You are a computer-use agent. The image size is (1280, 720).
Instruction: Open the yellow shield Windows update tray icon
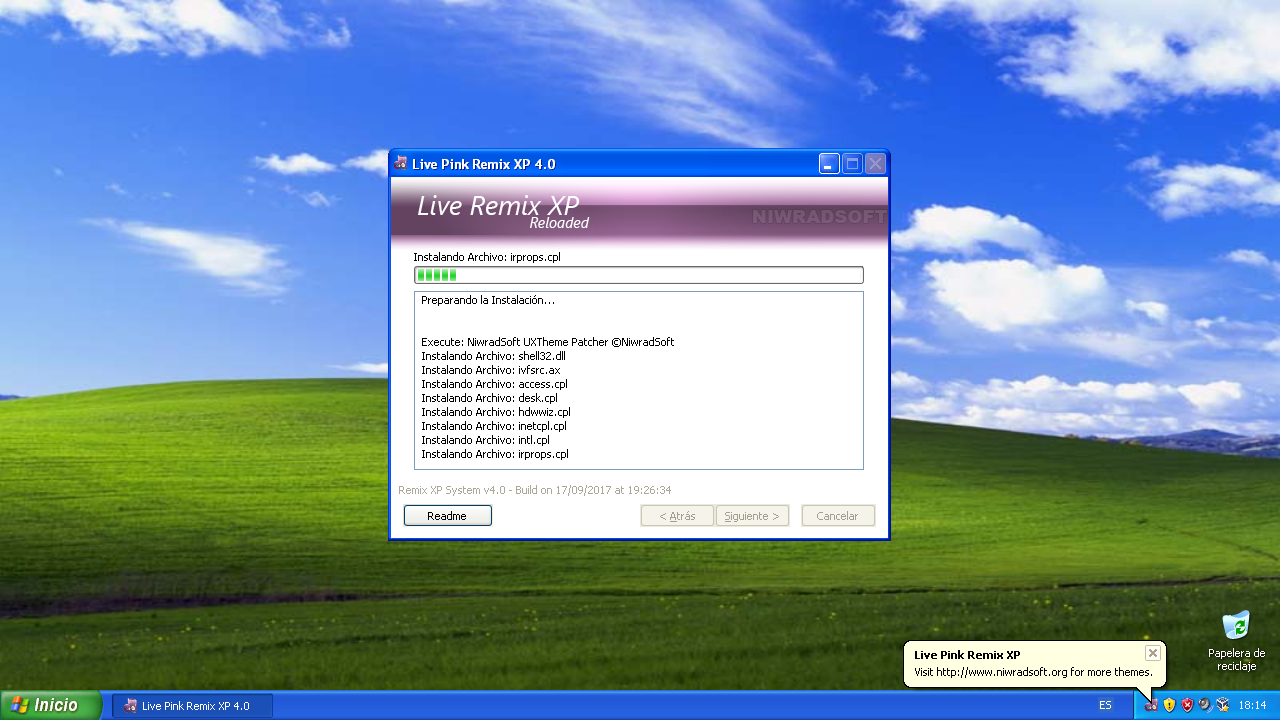click(1169, 705)
